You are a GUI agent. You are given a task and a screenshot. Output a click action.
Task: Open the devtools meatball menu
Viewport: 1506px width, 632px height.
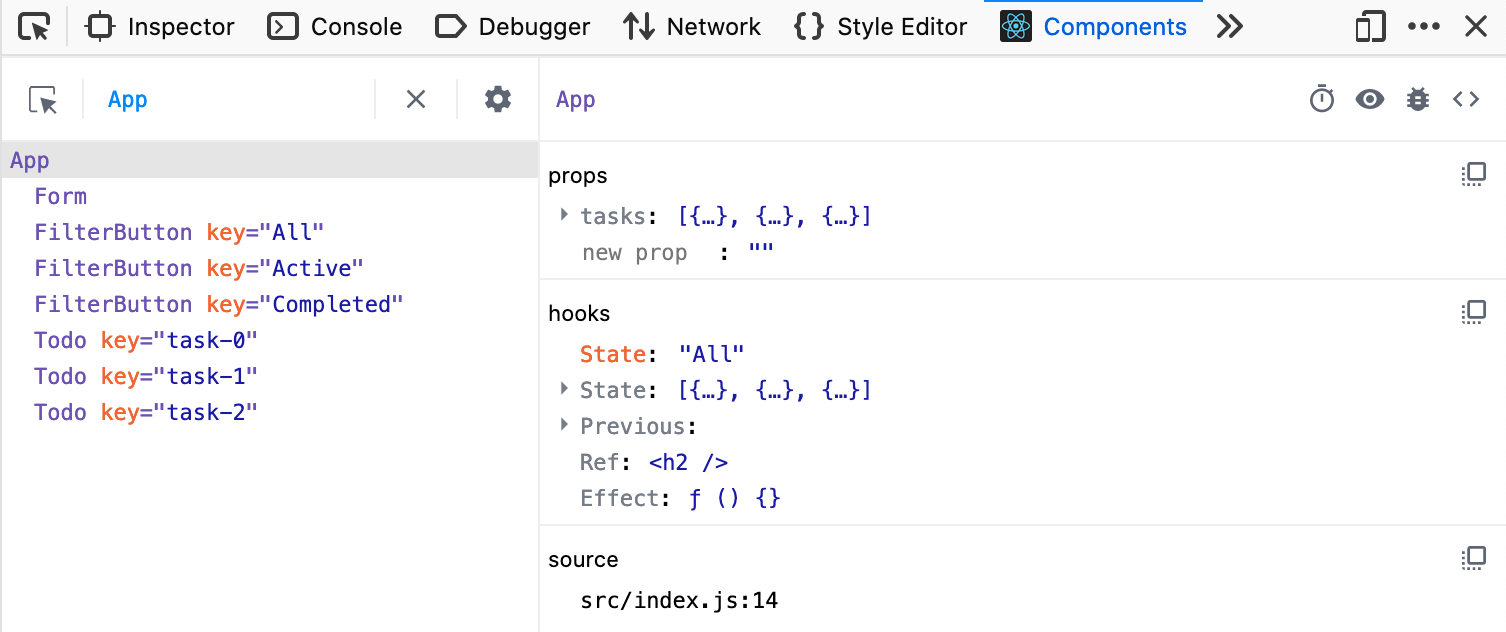point(1423,26)
